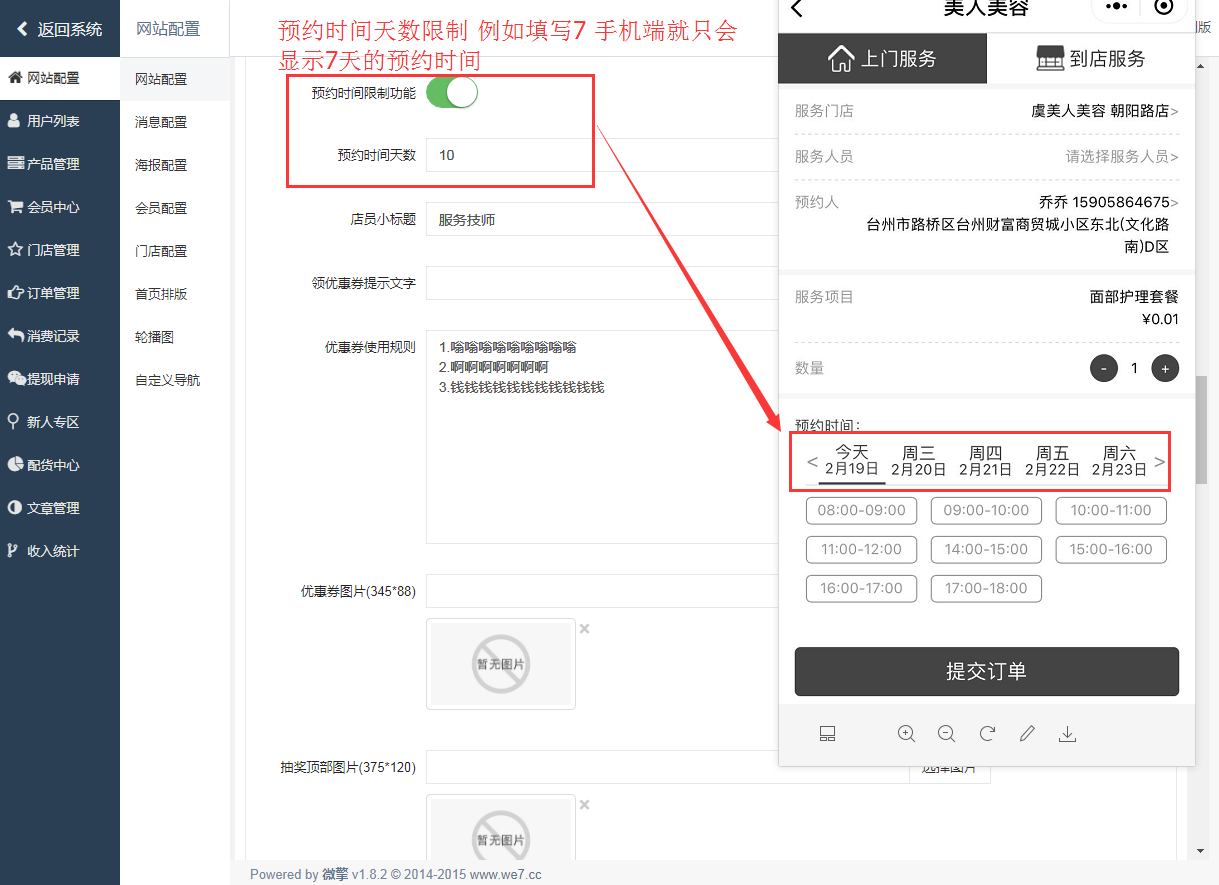Click back arrow in mobile preview header
Viewport: 1219px width, 885px height.
click(797, 9)
